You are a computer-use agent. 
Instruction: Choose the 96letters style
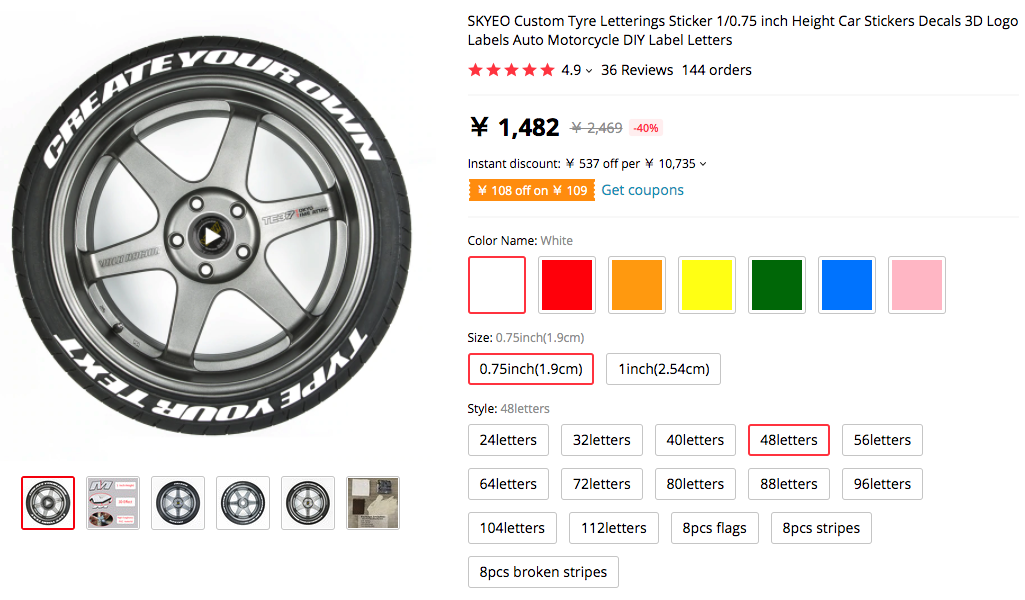881,483
